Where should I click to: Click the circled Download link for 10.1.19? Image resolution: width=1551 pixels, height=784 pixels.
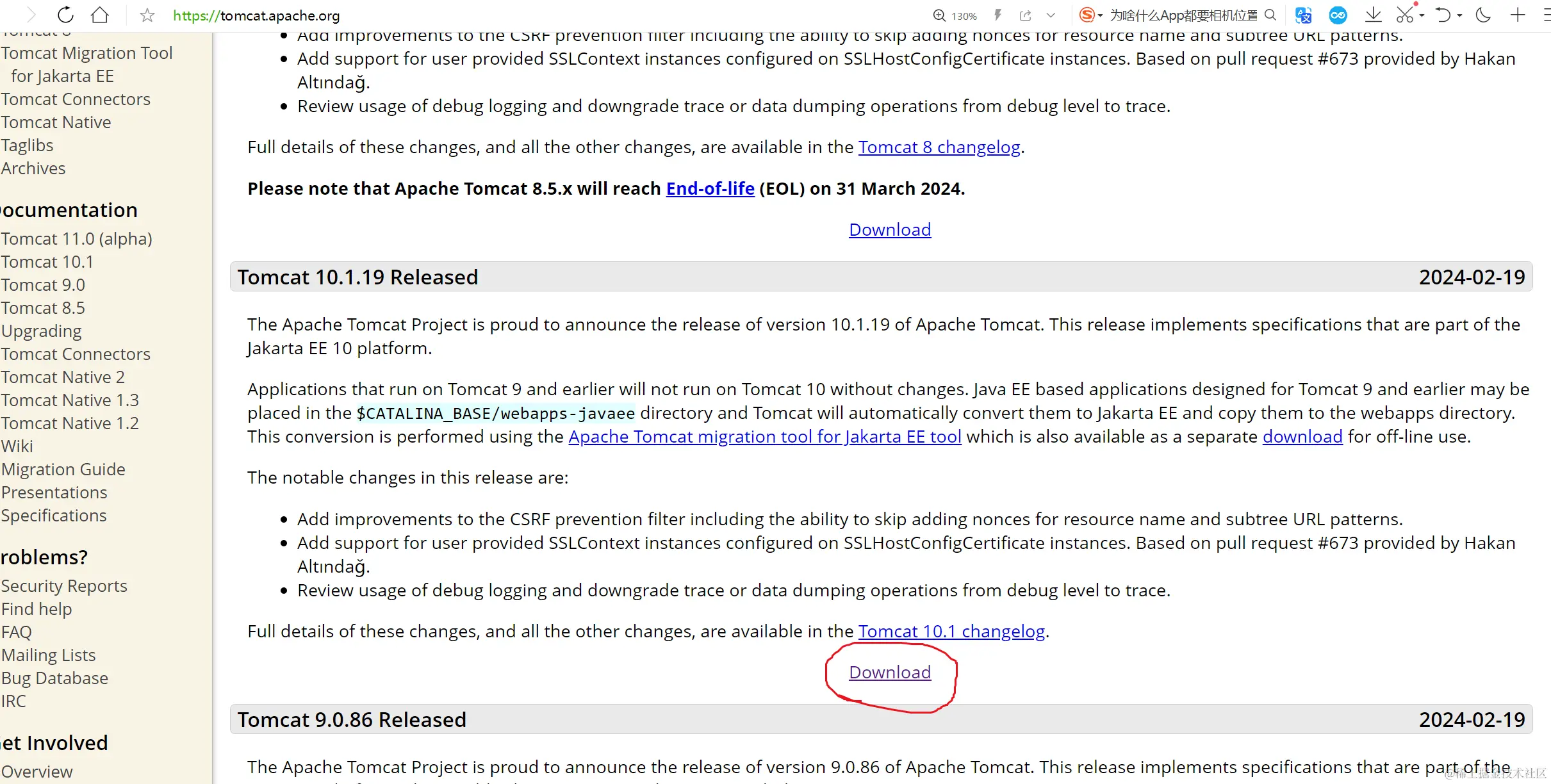click(889, 672)
